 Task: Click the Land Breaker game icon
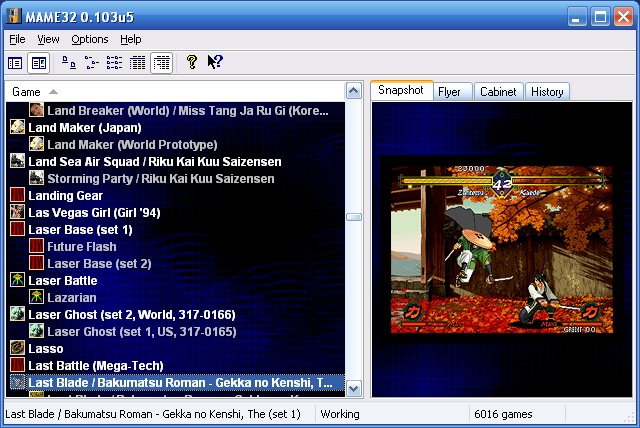37,110
